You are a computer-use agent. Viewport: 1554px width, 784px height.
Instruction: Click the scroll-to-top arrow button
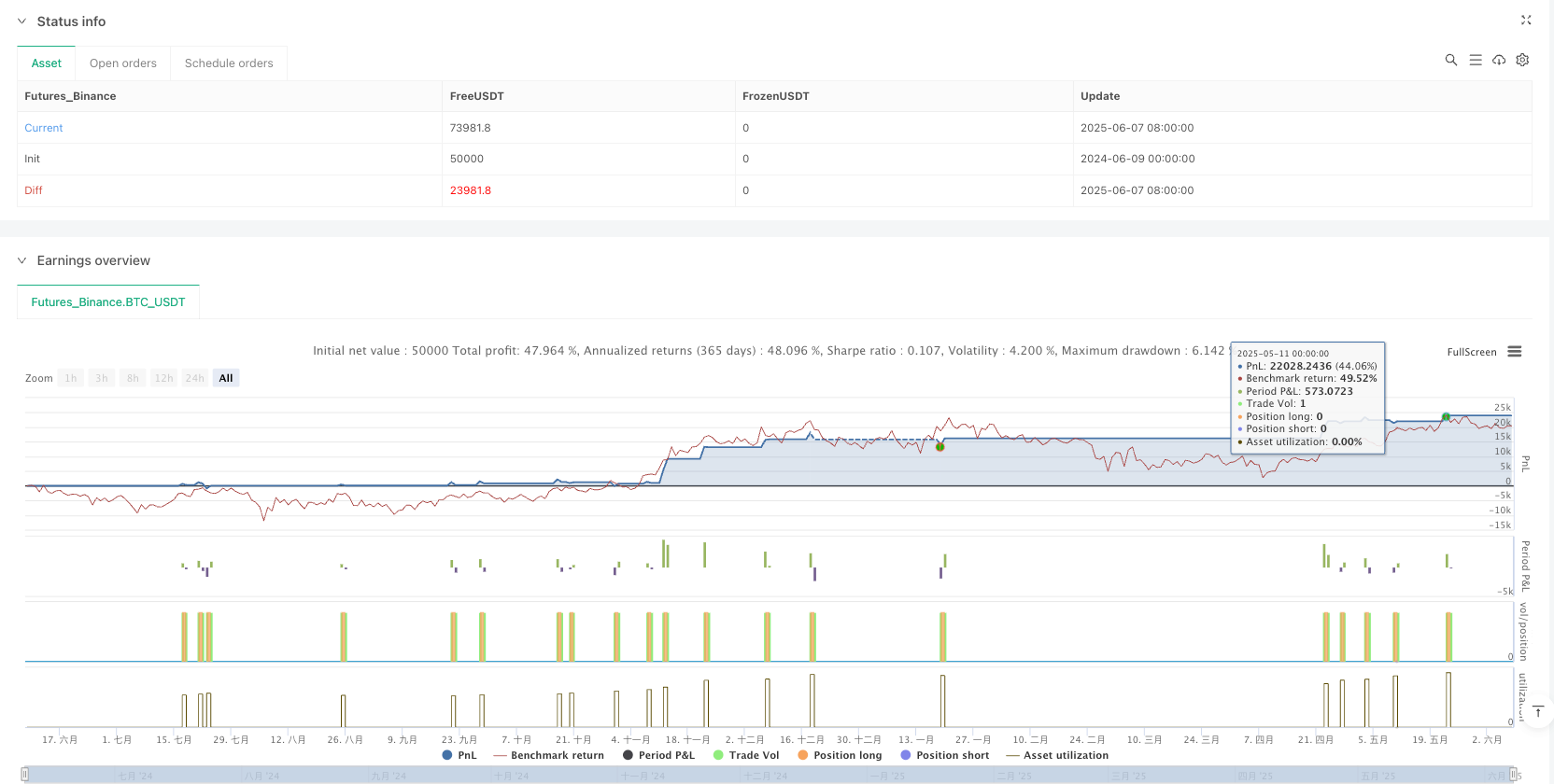1537,712
